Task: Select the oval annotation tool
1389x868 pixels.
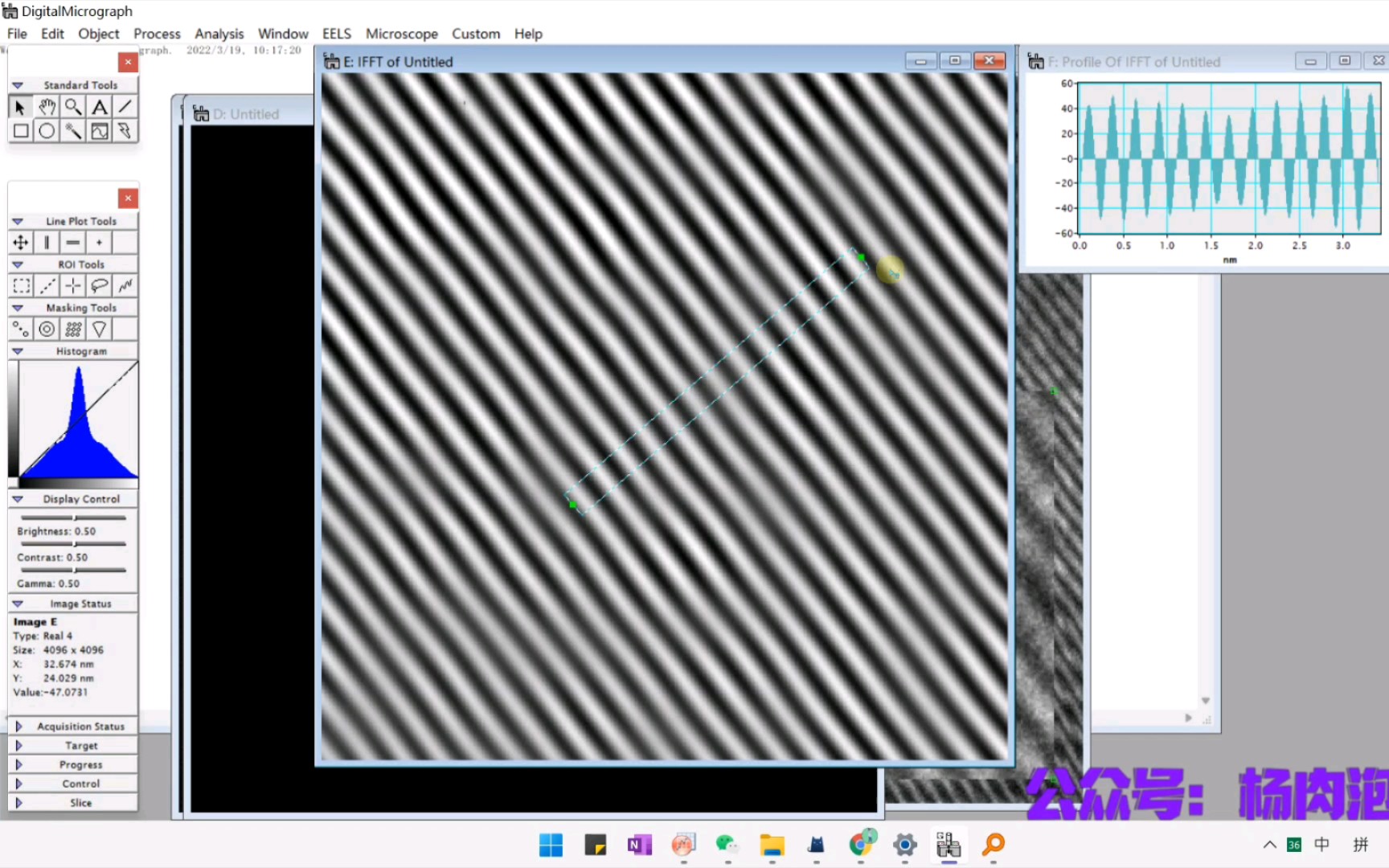Action: point(47,131)
